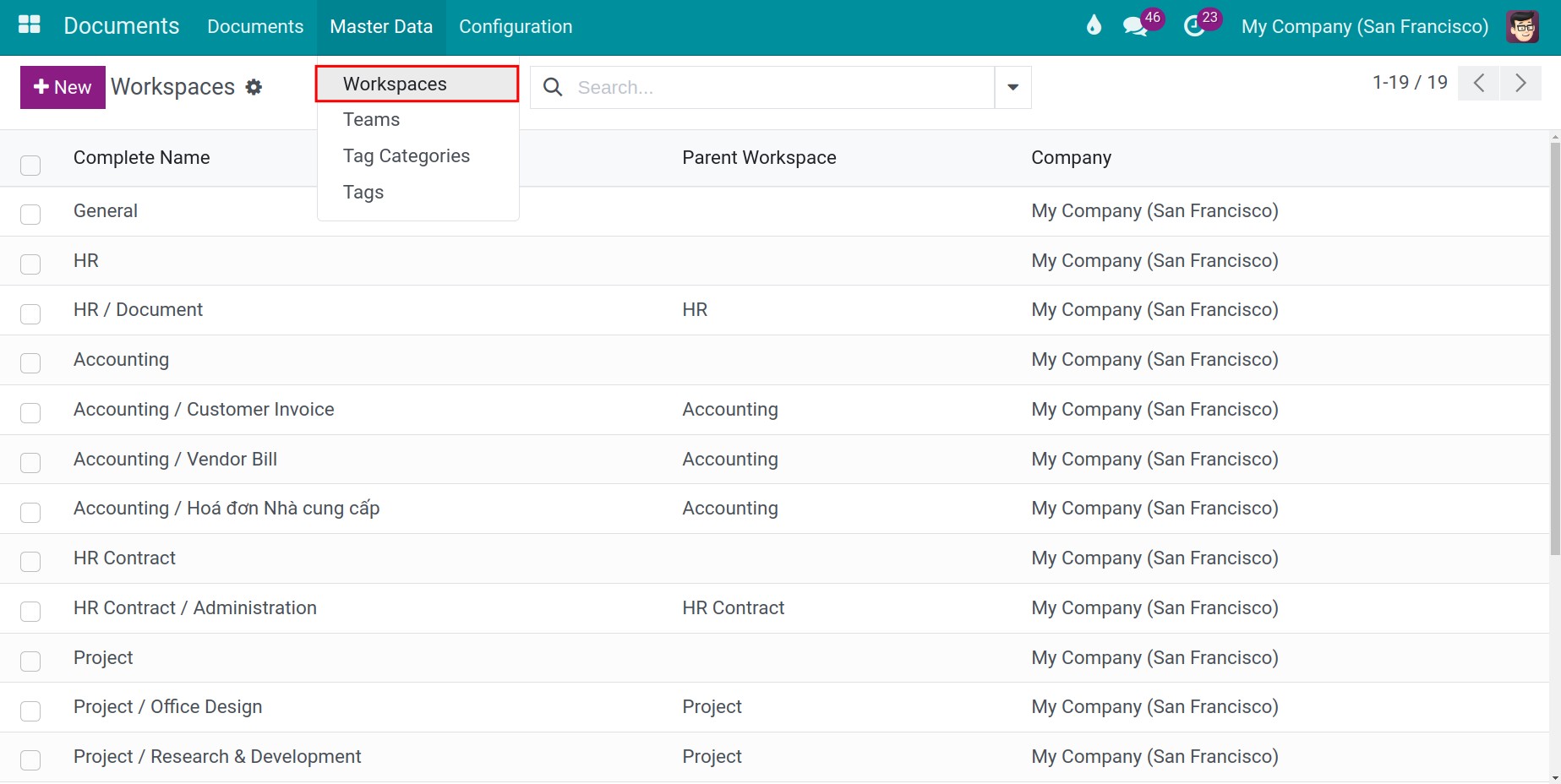Click into the Search input field
This screenshot has width=1561, height=784.
(782, 87)
